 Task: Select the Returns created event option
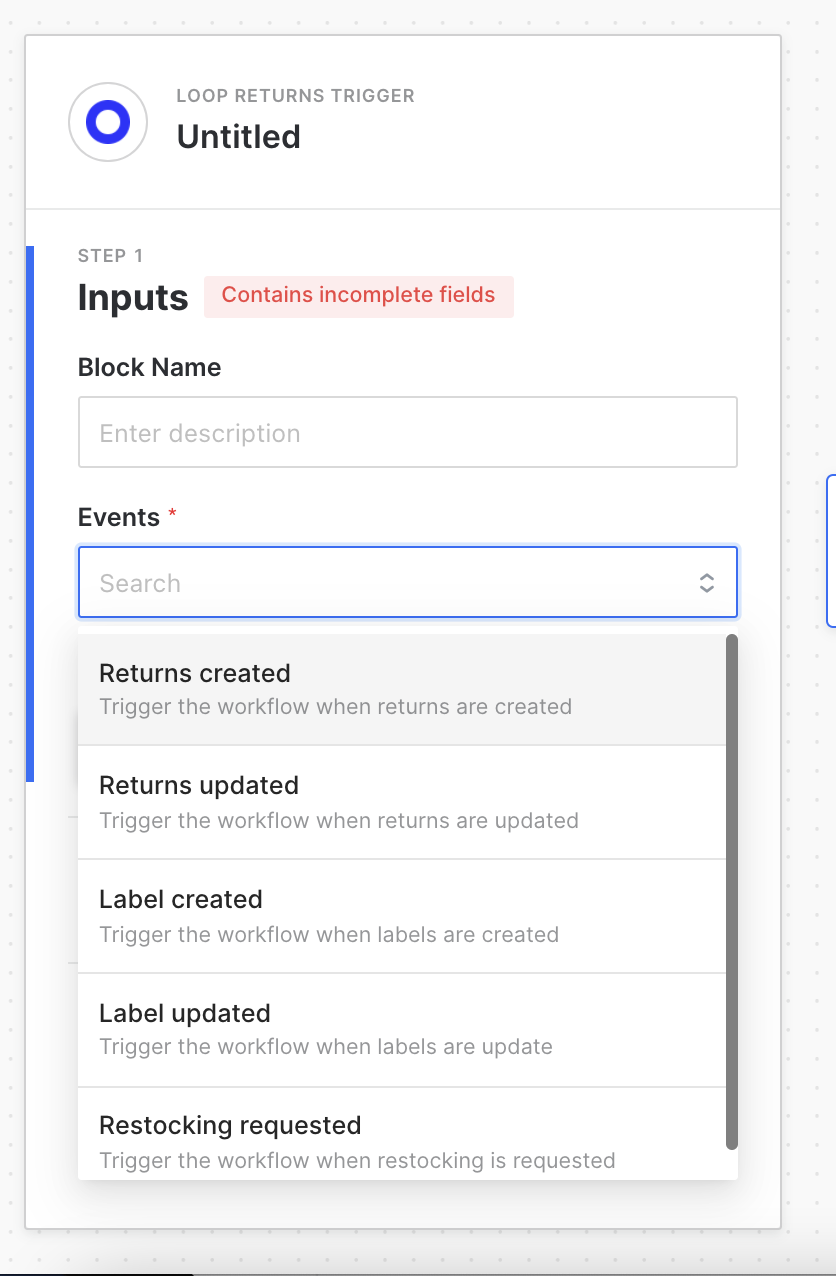[402, 689]
